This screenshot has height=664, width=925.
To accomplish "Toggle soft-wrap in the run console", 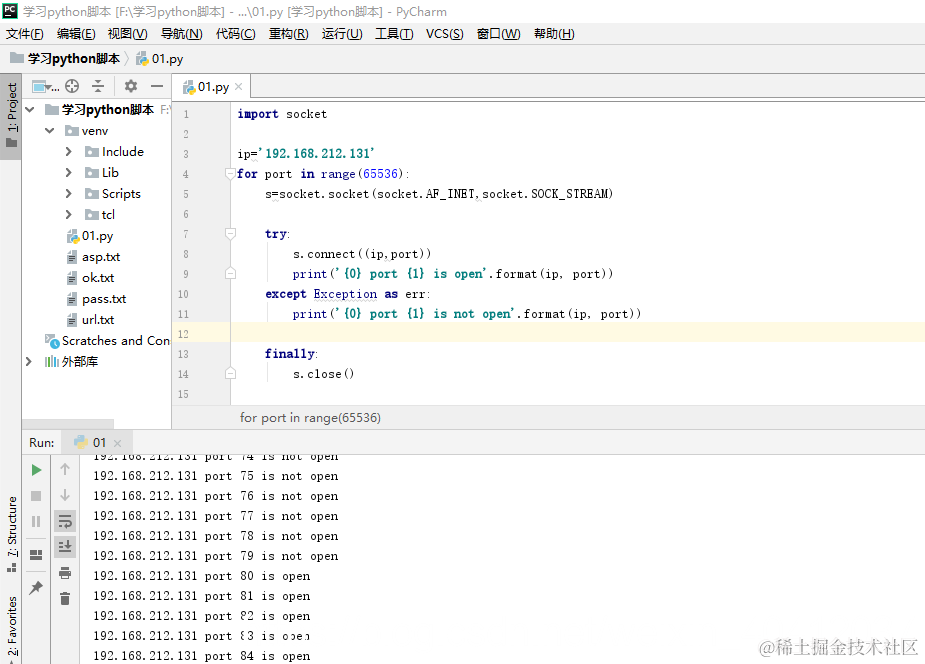I will (x=65, y=521).
